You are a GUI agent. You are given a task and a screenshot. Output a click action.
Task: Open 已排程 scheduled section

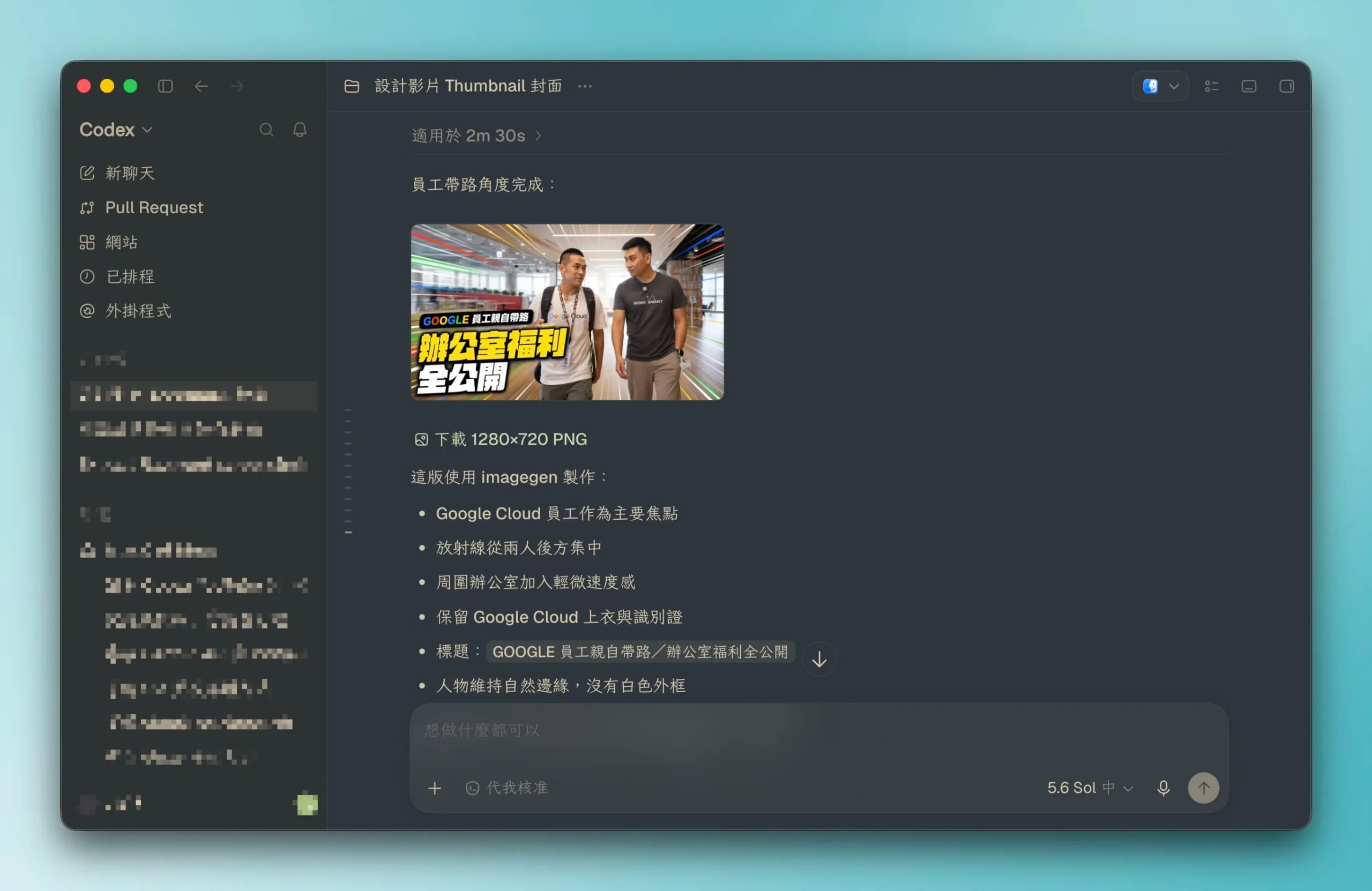pos(193,276)
